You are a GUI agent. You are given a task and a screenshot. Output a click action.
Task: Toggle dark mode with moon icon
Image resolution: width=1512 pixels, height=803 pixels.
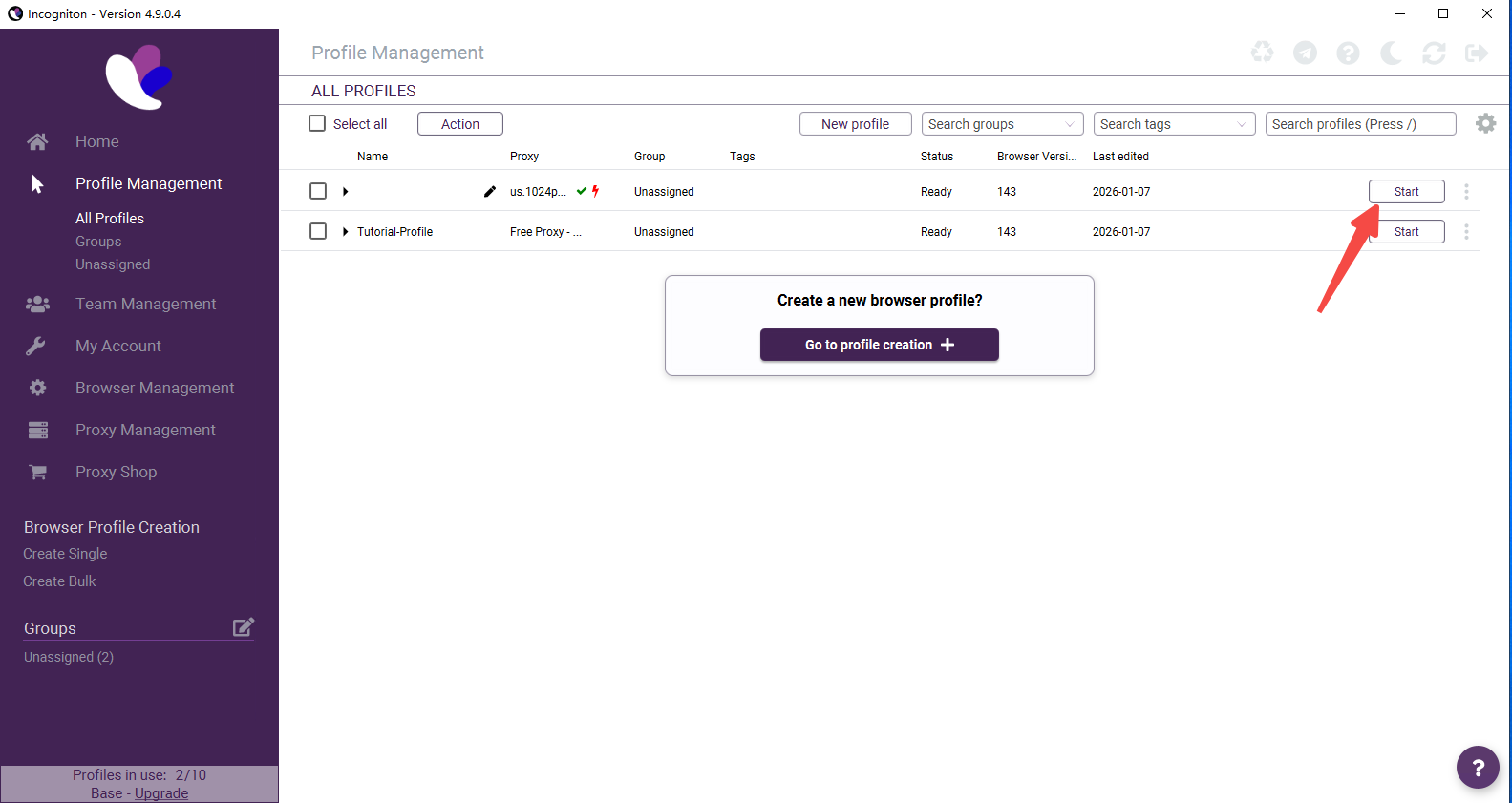pos(1391,53)
